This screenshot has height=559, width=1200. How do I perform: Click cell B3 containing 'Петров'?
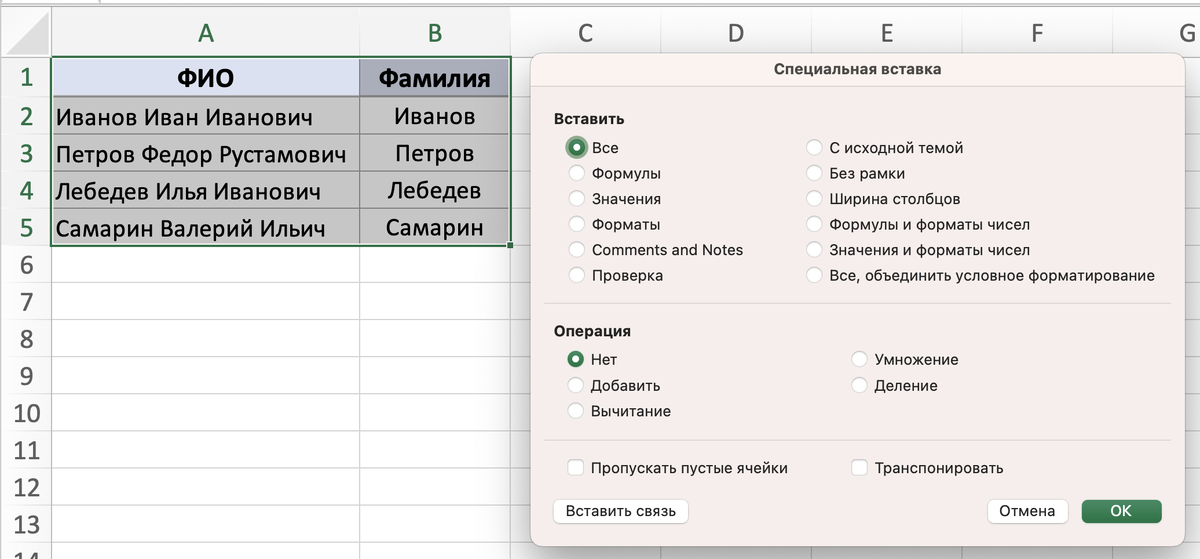coord(435,153)
